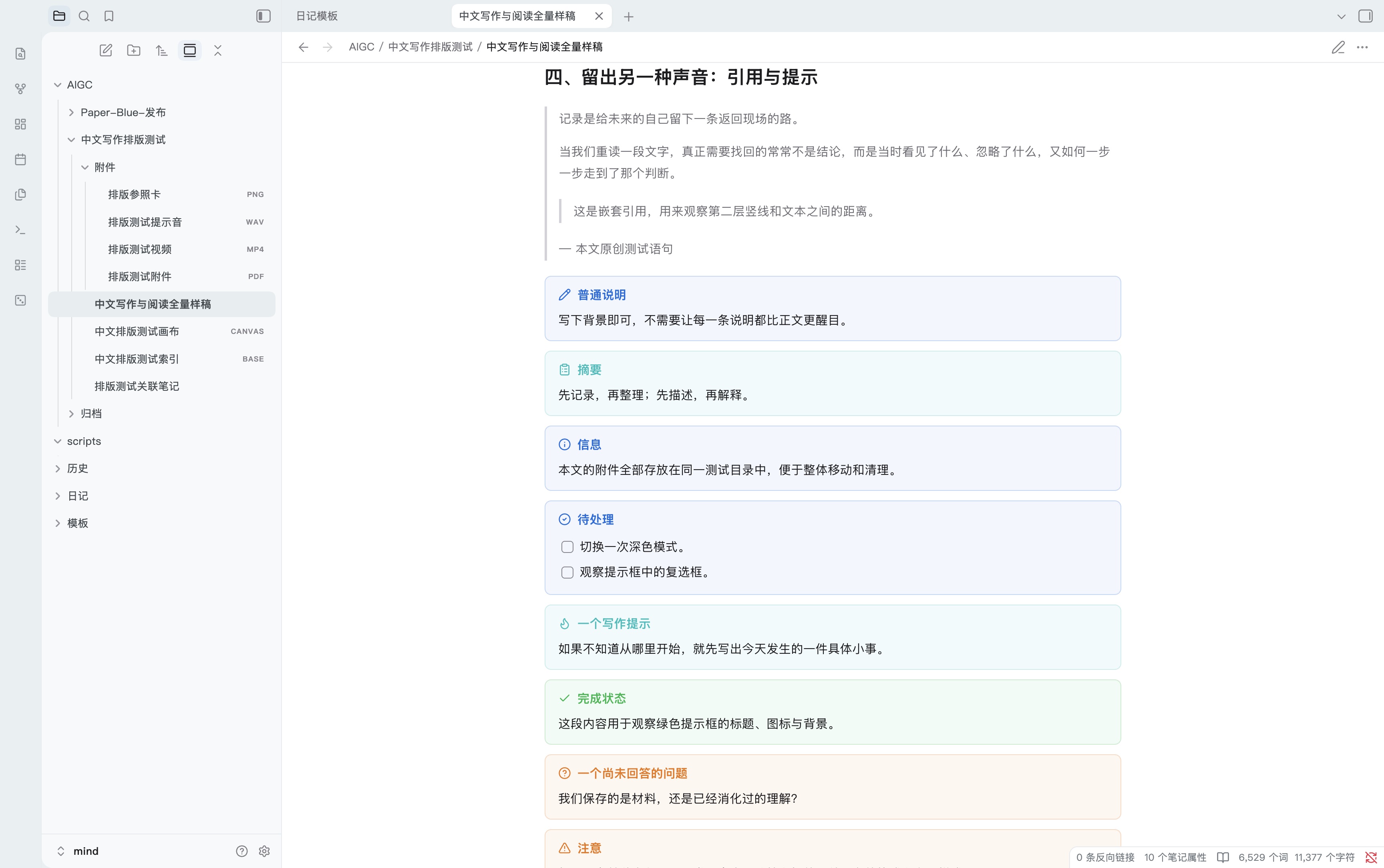Open graph view from ribbon

21,89
